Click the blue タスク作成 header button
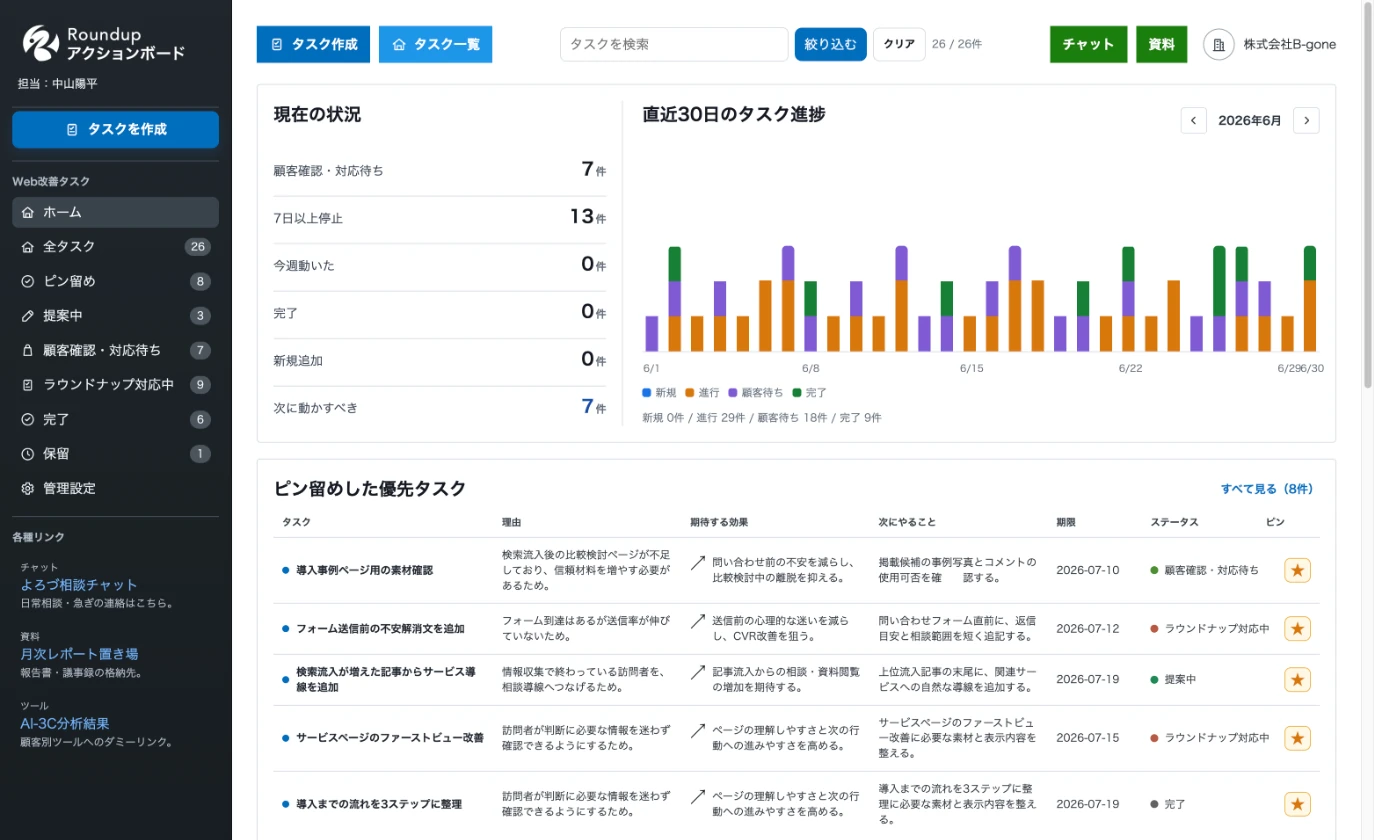Screen dimensions: 1374x840 313,44
